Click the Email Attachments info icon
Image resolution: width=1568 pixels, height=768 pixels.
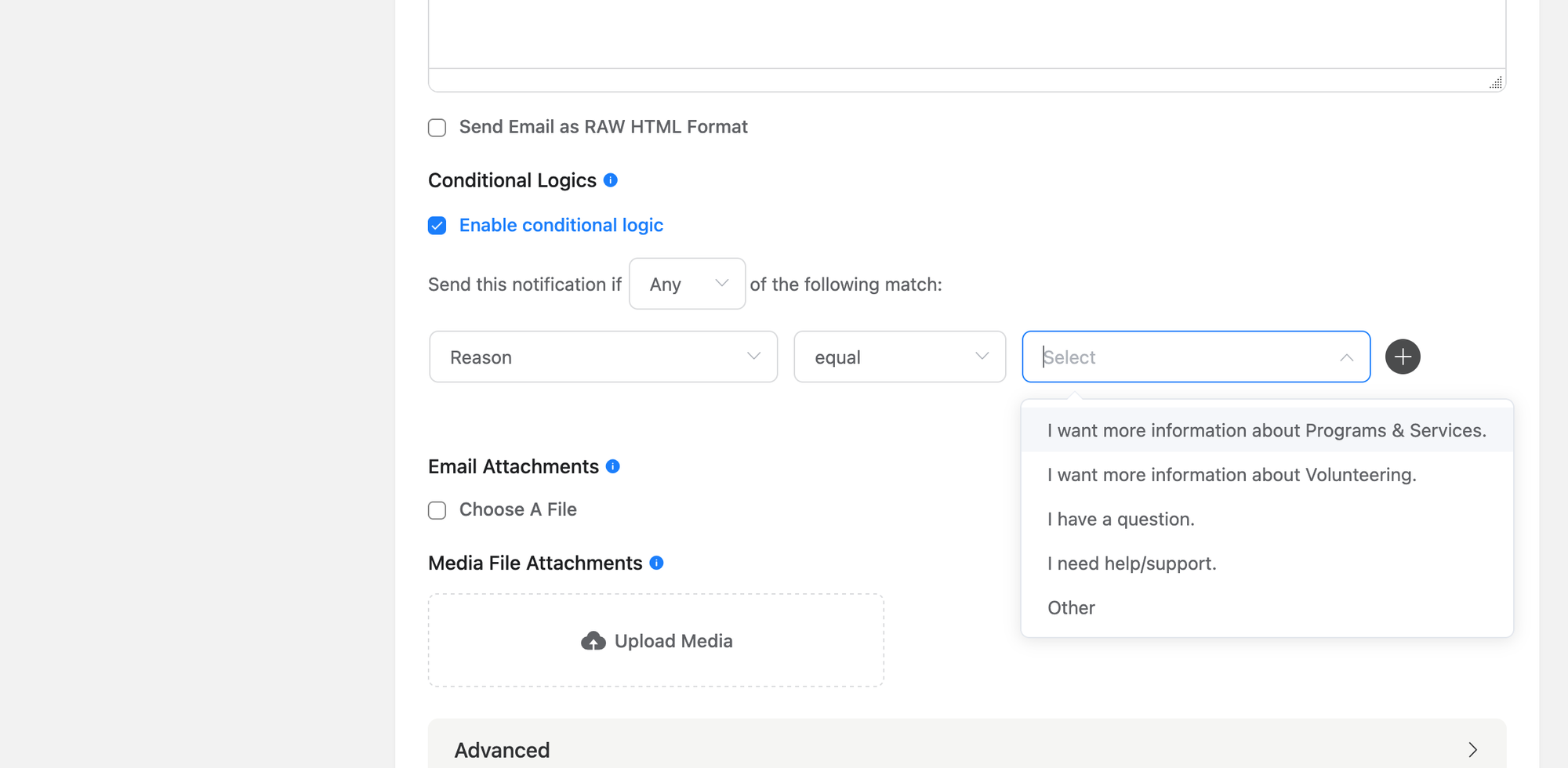click(615, 466)
